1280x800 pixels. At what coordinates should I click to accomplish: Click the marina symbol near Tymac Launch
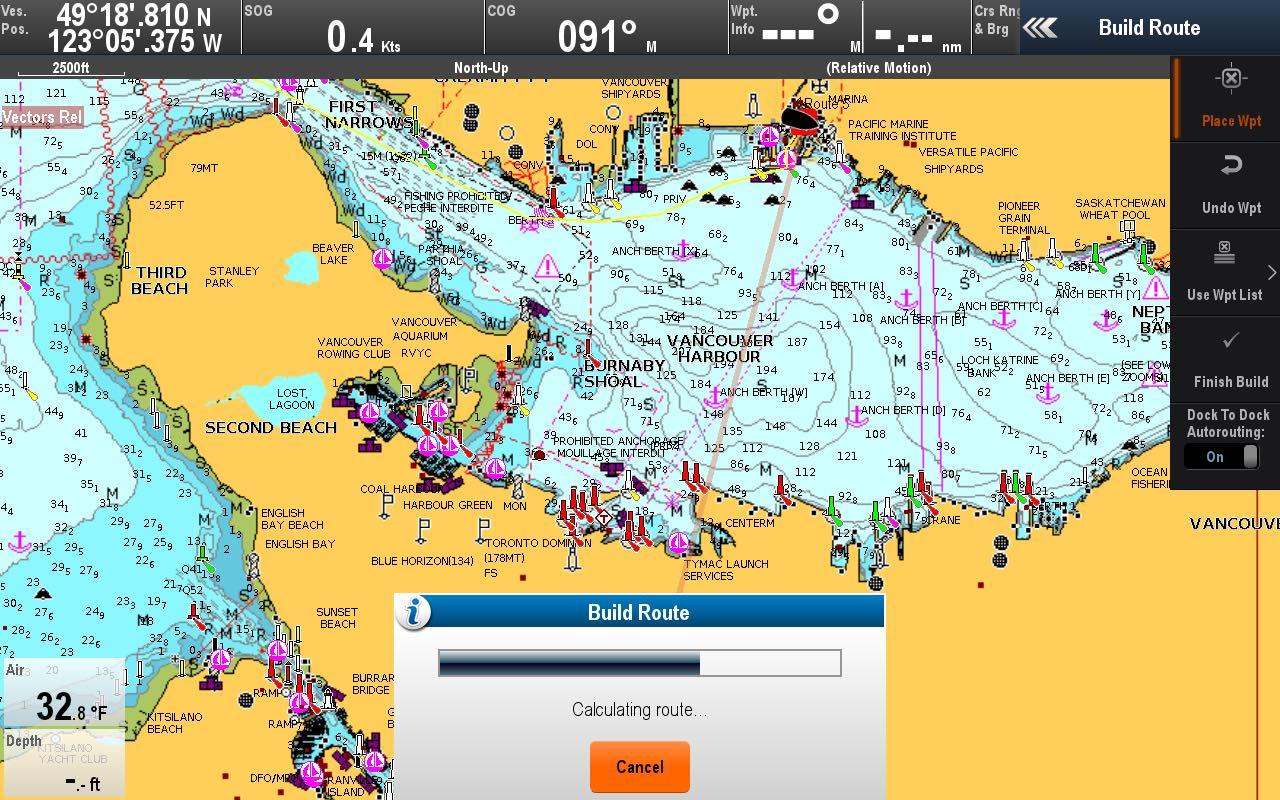tap(678, 542)
